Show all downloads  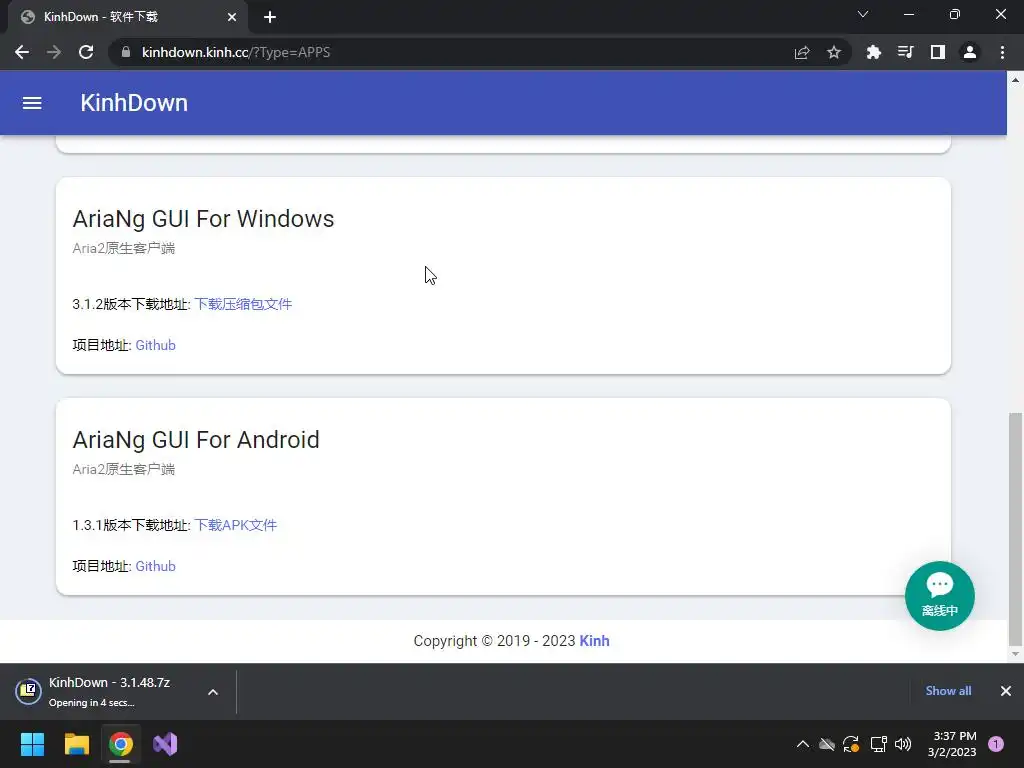(948, 691)
